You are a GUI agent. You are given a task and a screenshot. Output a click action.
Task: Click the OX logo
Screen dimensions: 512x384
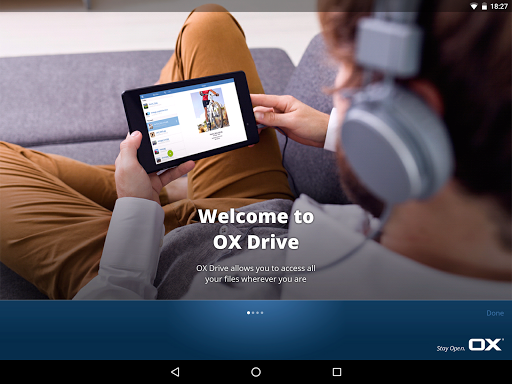click(486, 345)
